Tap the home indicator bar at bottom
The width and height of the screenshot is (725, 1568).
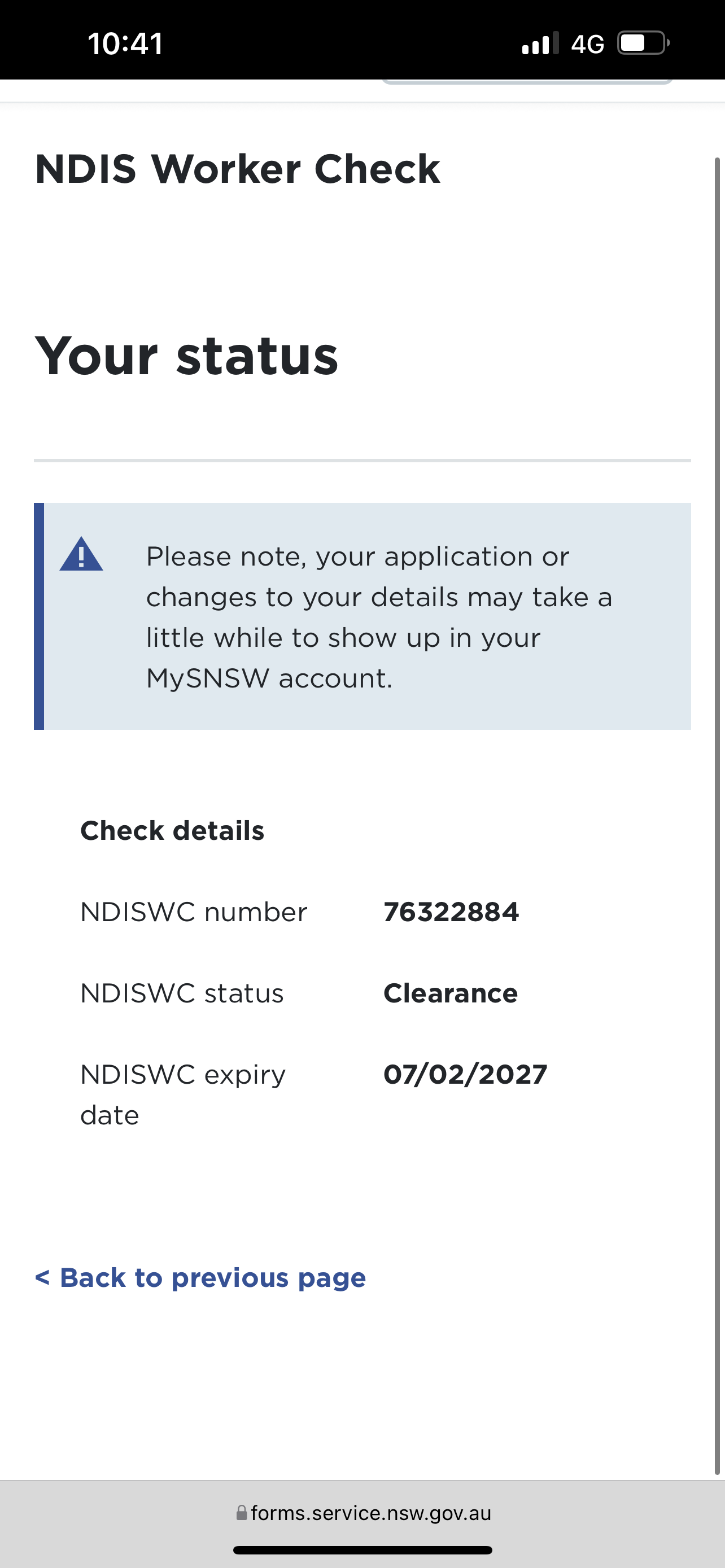[x=362, y=1551]
